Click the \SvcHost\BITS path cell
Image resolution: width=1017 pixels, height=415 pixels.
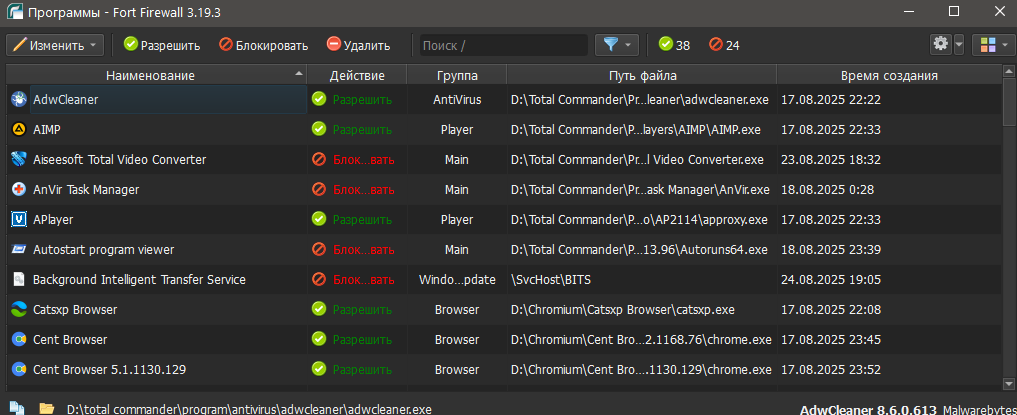[x=642, y=279]
